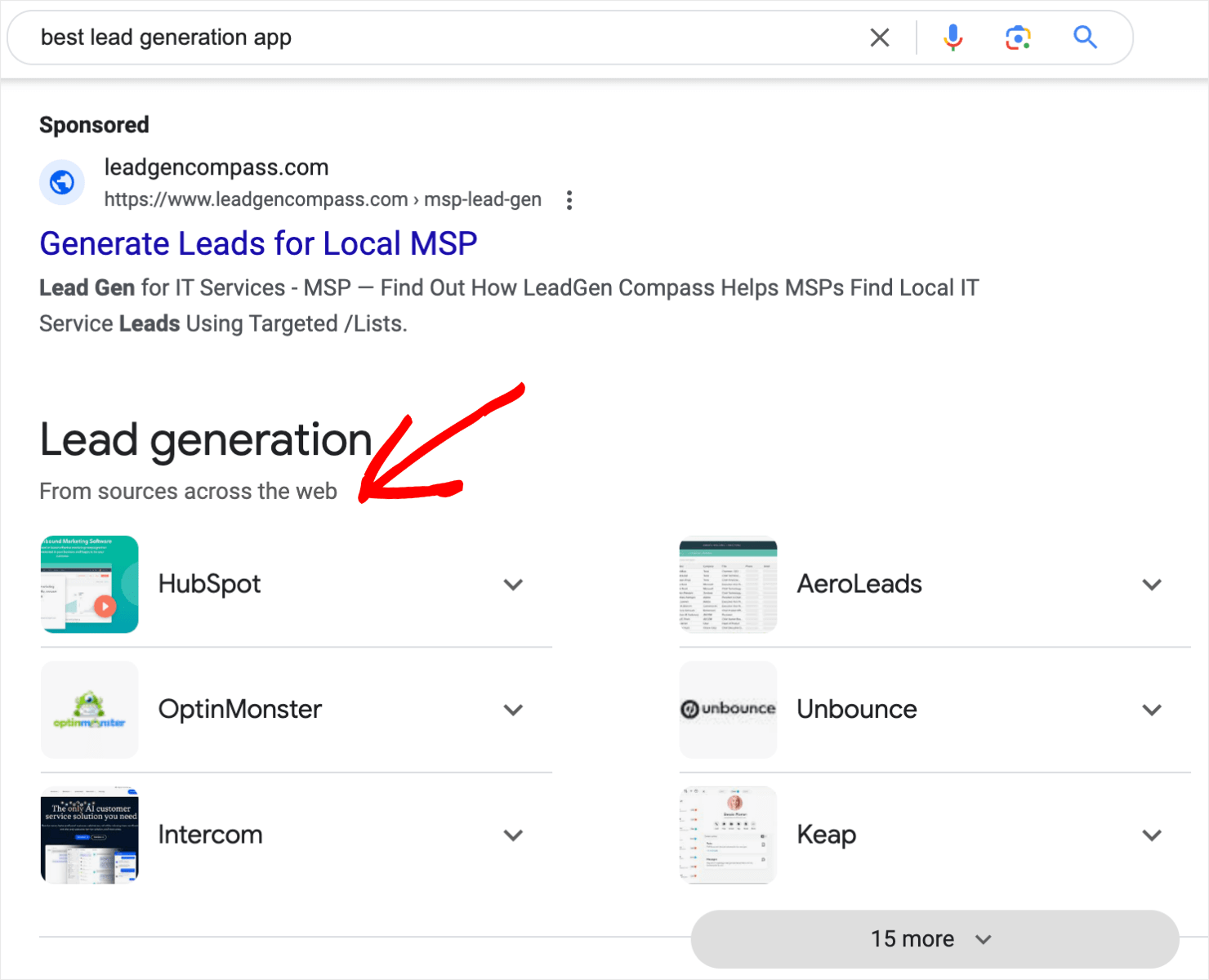Screen dimensions: 1209x980
Task: Select the AeroLeads name text
Action: click(859, 584)
